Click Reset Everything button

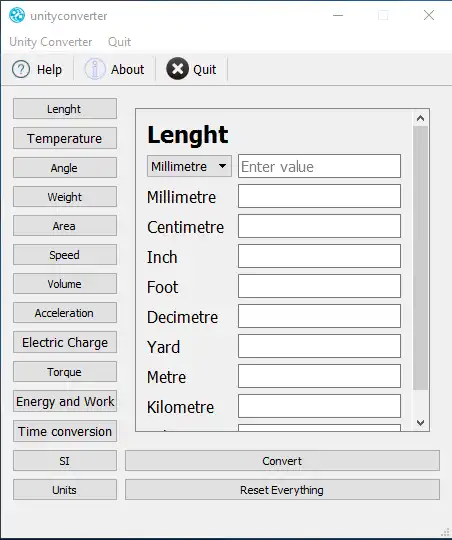click(x=282, y=490)
